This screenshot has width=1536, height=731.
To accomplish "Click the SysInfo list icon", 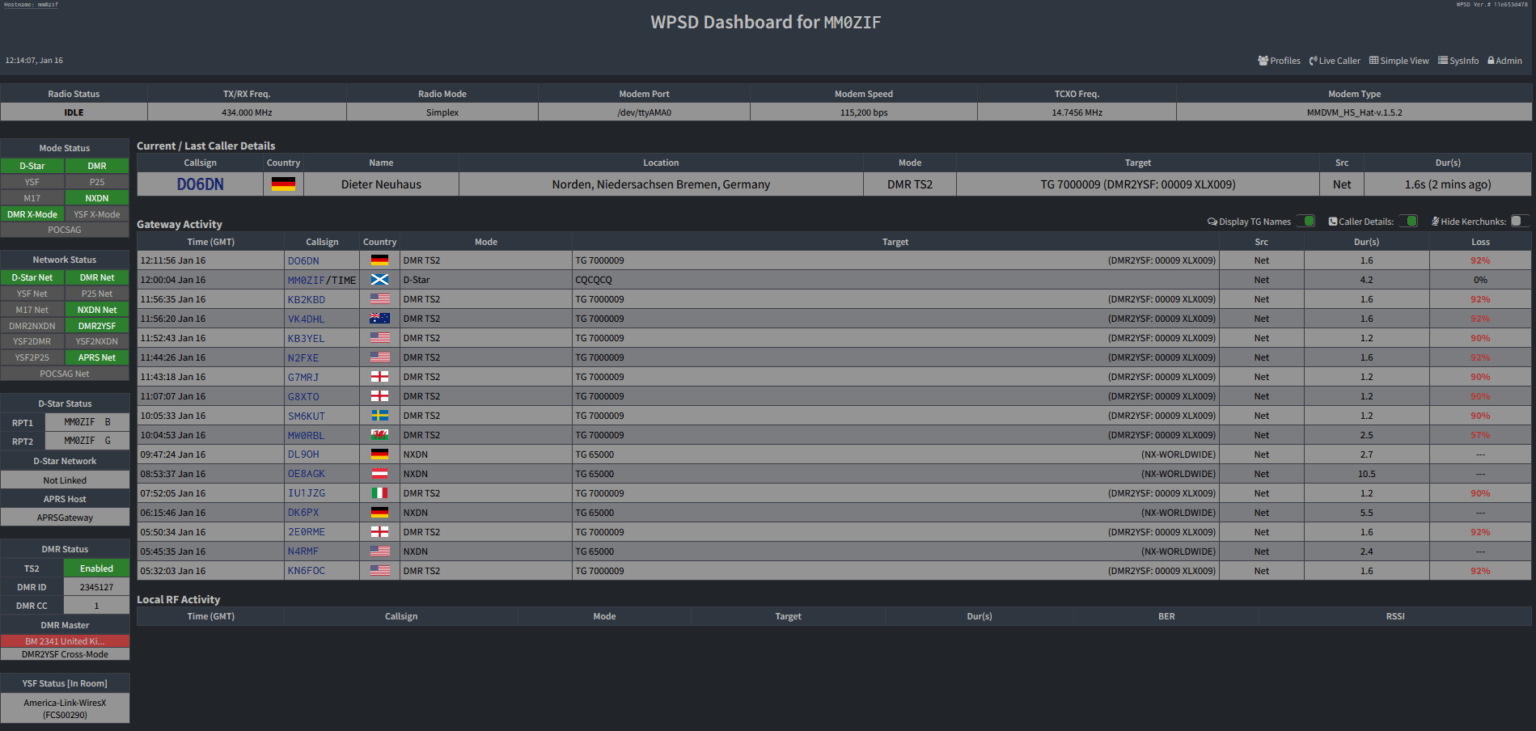I will 1443,61.
